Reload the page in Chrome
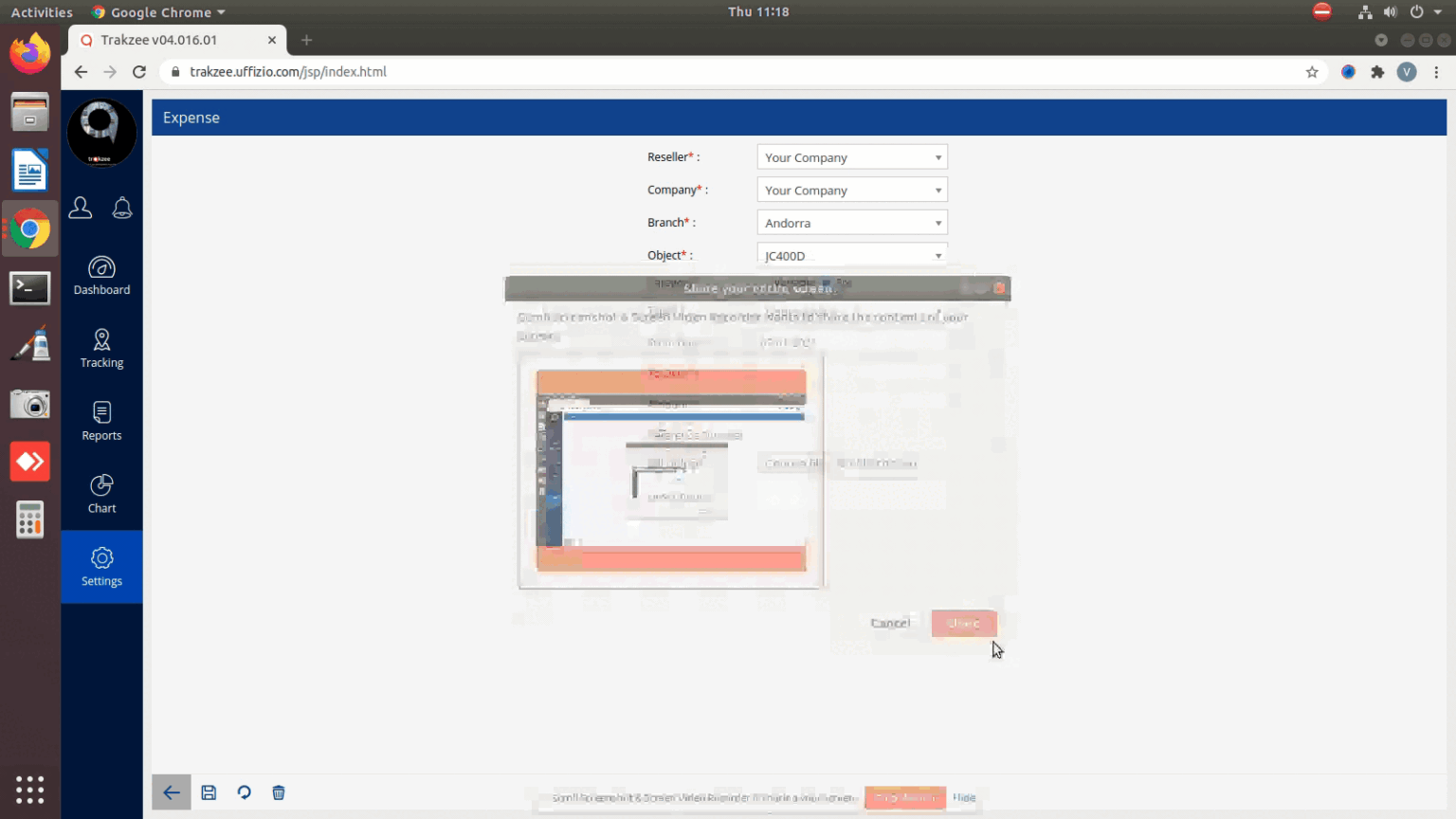The width and height of the screenshot is (1456, 819). coord(139,72)
